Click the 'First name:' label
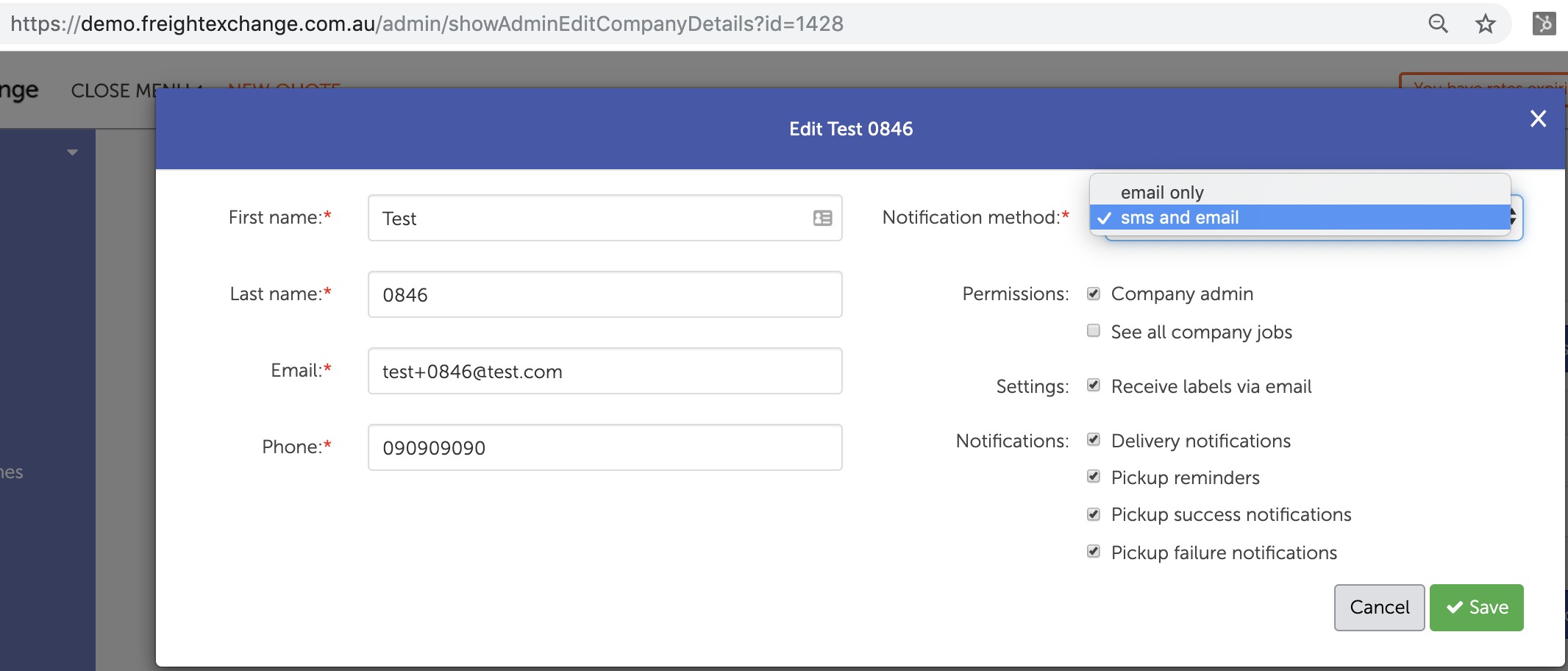Screen dimensions: 1568x671 pos(279,217)
